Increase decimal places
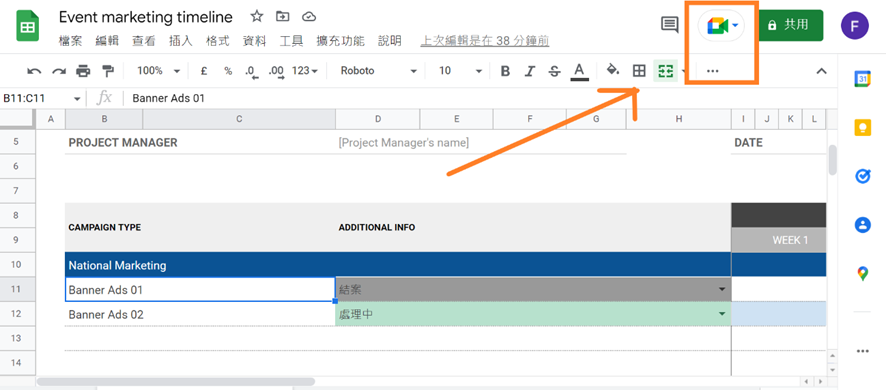The image size is (886, 390). point(276,72)
